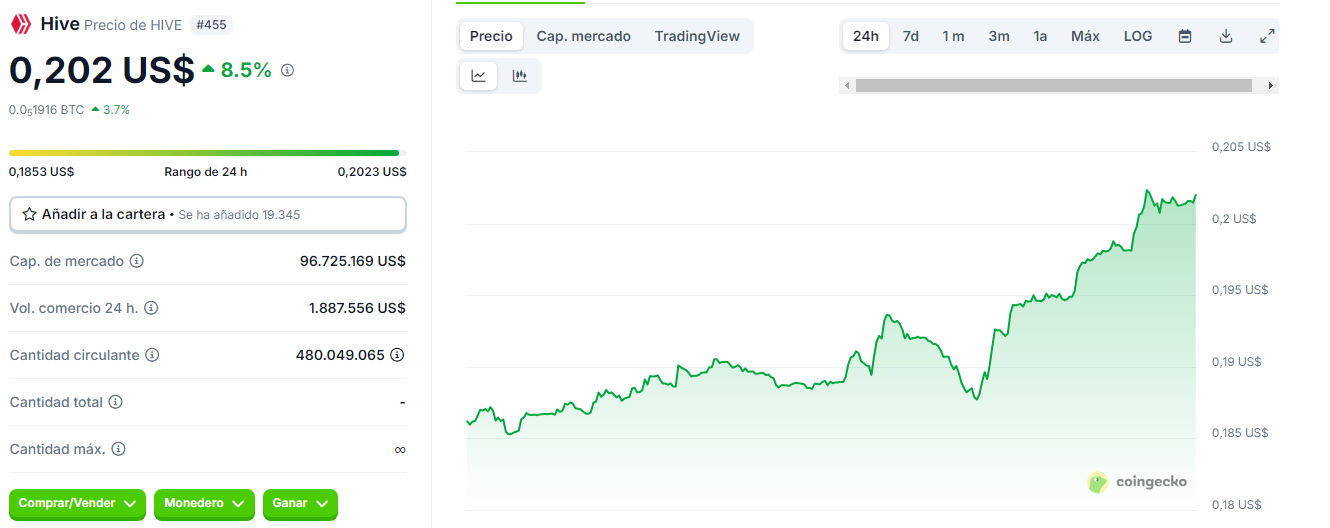
Task: Click info icon beside 480.049.065 value
Action: click(x=397, y=355)
